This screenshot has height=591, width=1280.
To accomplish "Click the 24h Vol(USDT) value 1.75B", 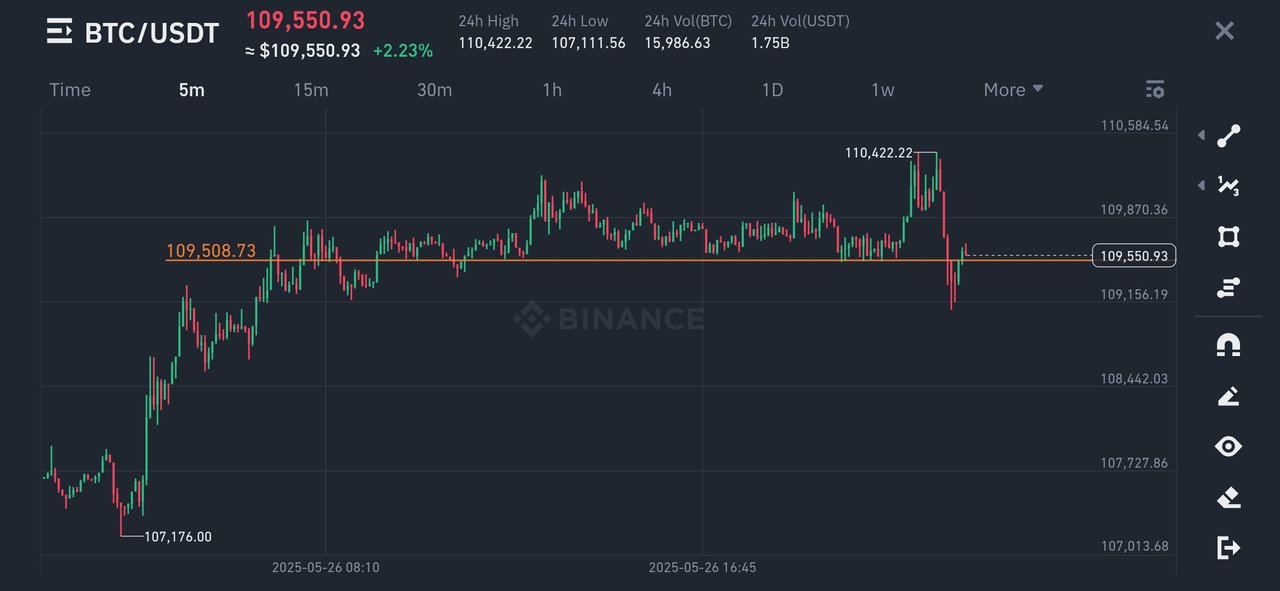I will coord(769,43).
